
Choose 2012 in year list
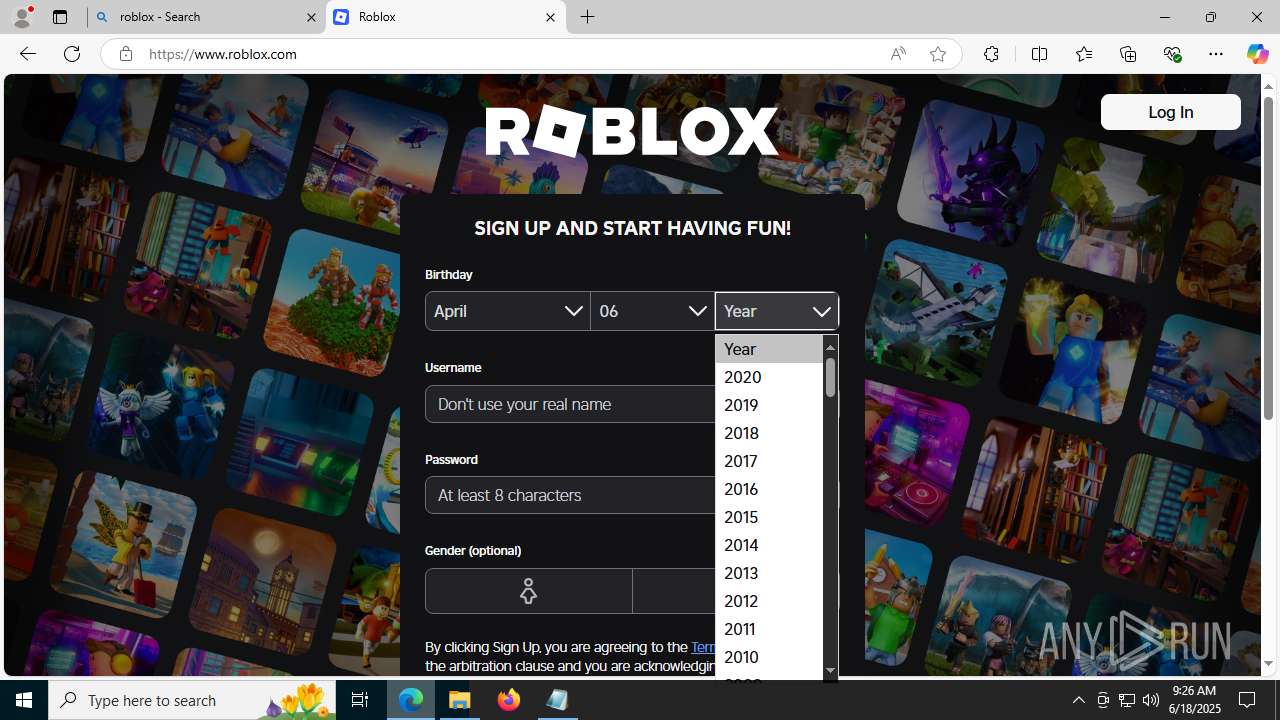[769, 601]
